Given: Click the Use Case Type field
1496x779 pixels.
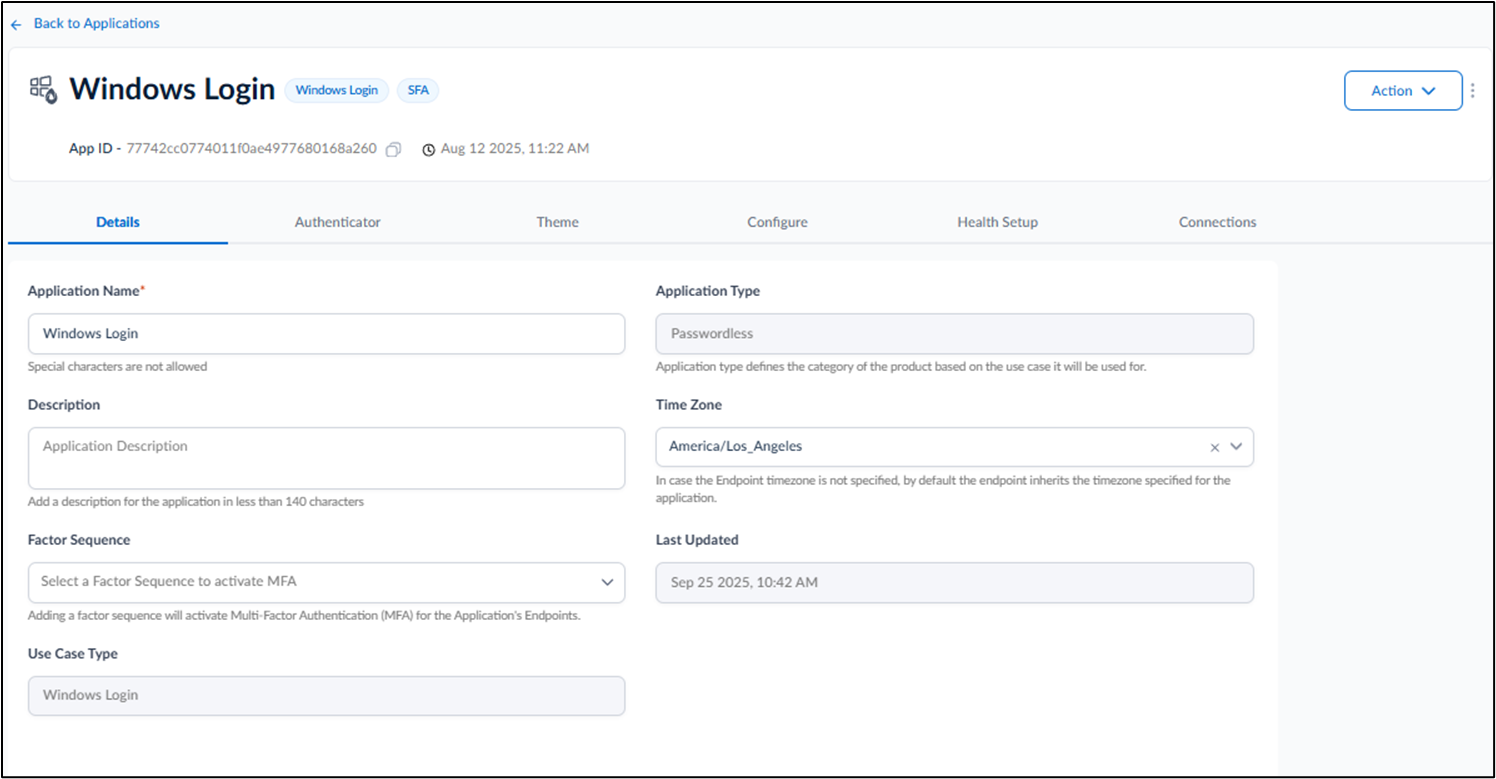Looking at the screenshot, I should tap(326, 695).
